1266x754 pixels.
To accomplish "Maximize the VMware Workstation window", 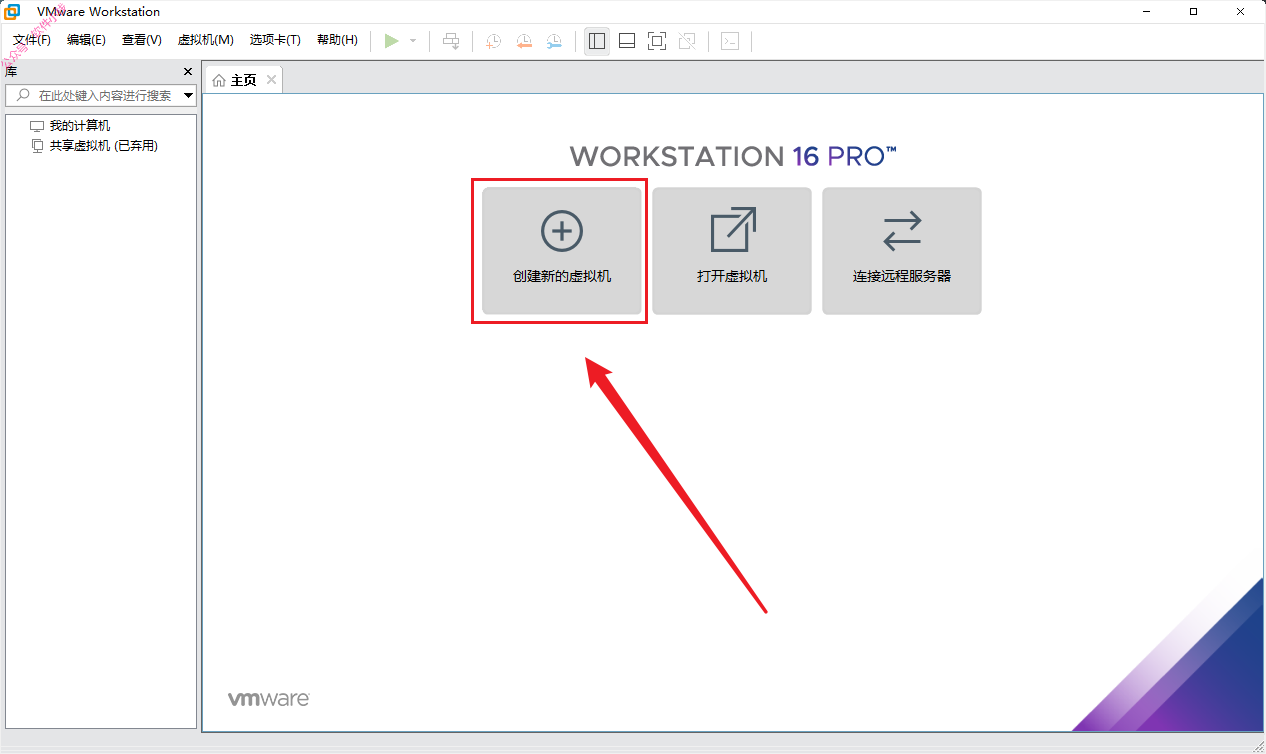I will tap(1193, 12).
